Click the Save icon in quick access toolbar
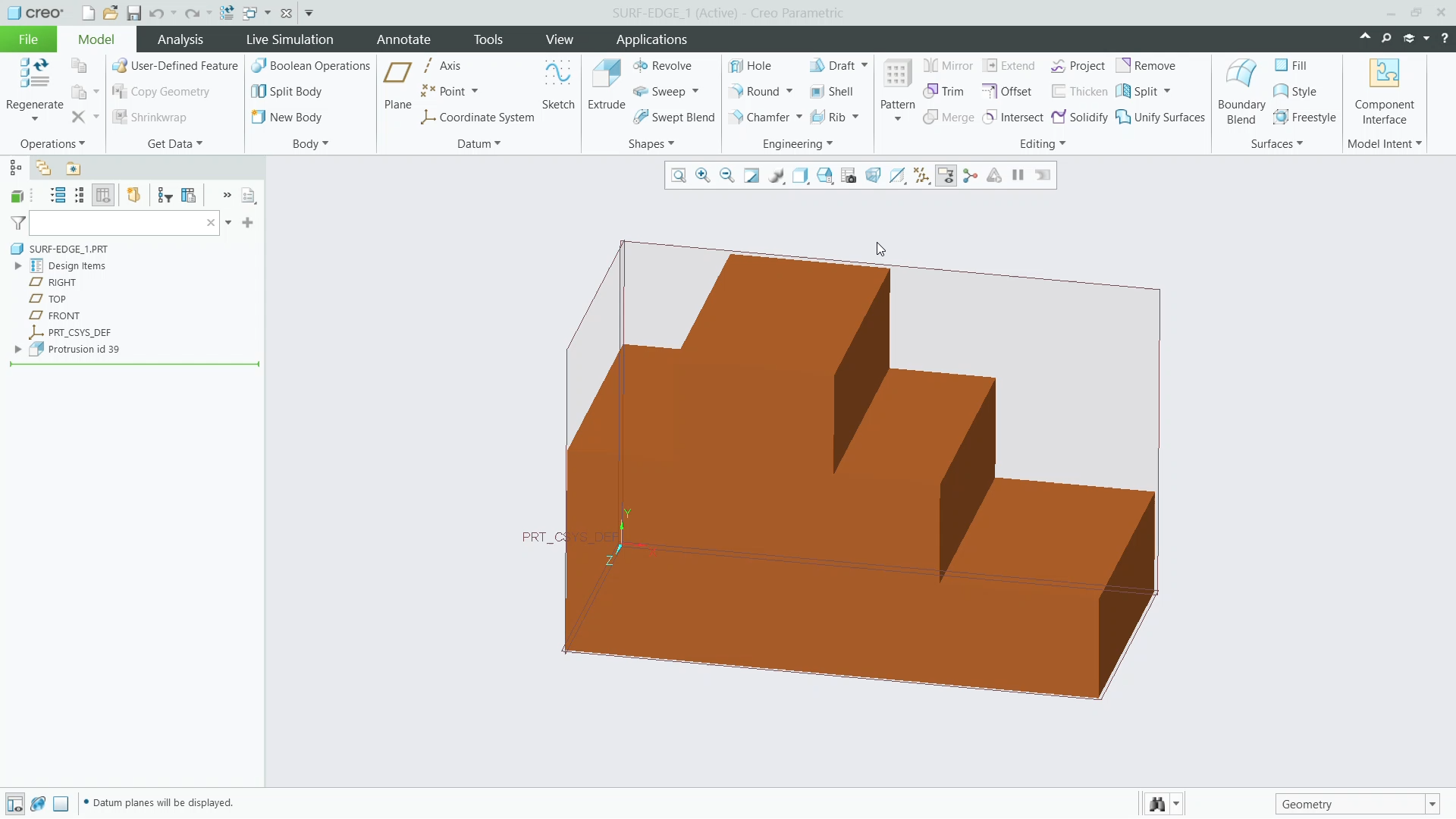 click(x=134, y=13)
